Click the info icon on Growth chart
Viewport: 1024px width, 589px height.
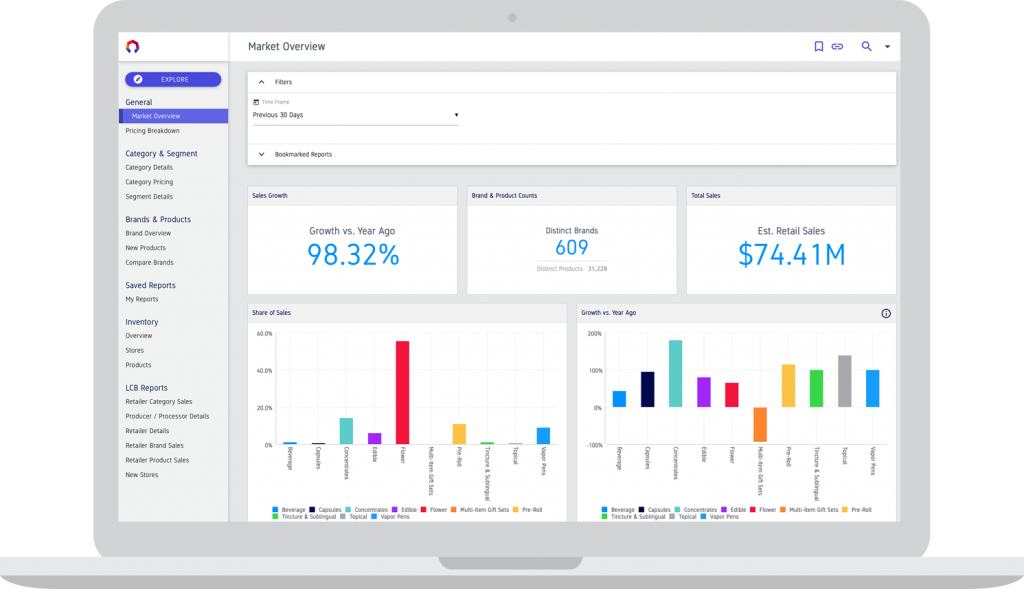click(x=885, y=313)
